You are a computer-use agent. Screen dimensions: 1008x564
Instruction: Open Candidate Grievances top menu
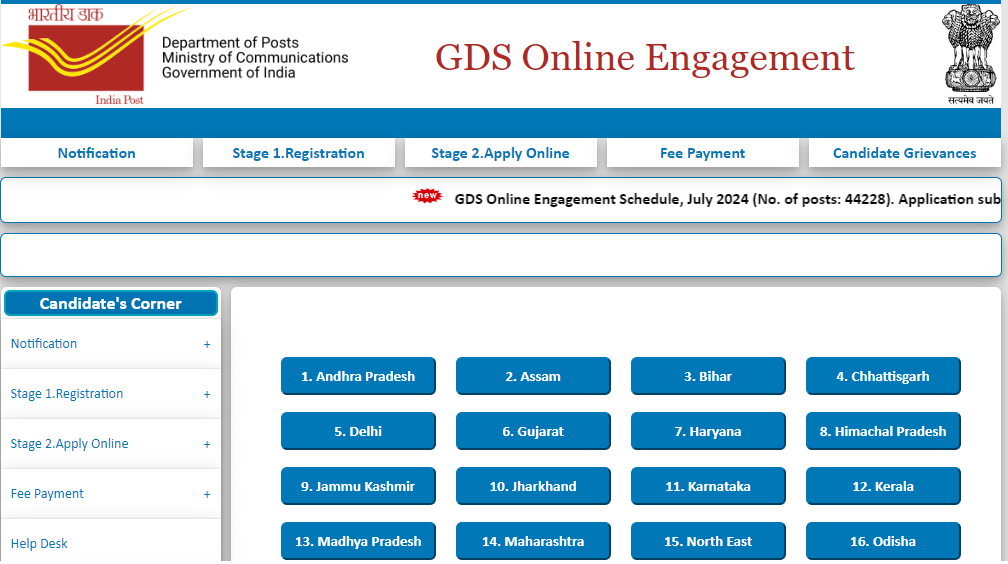[x=904, y=153]
